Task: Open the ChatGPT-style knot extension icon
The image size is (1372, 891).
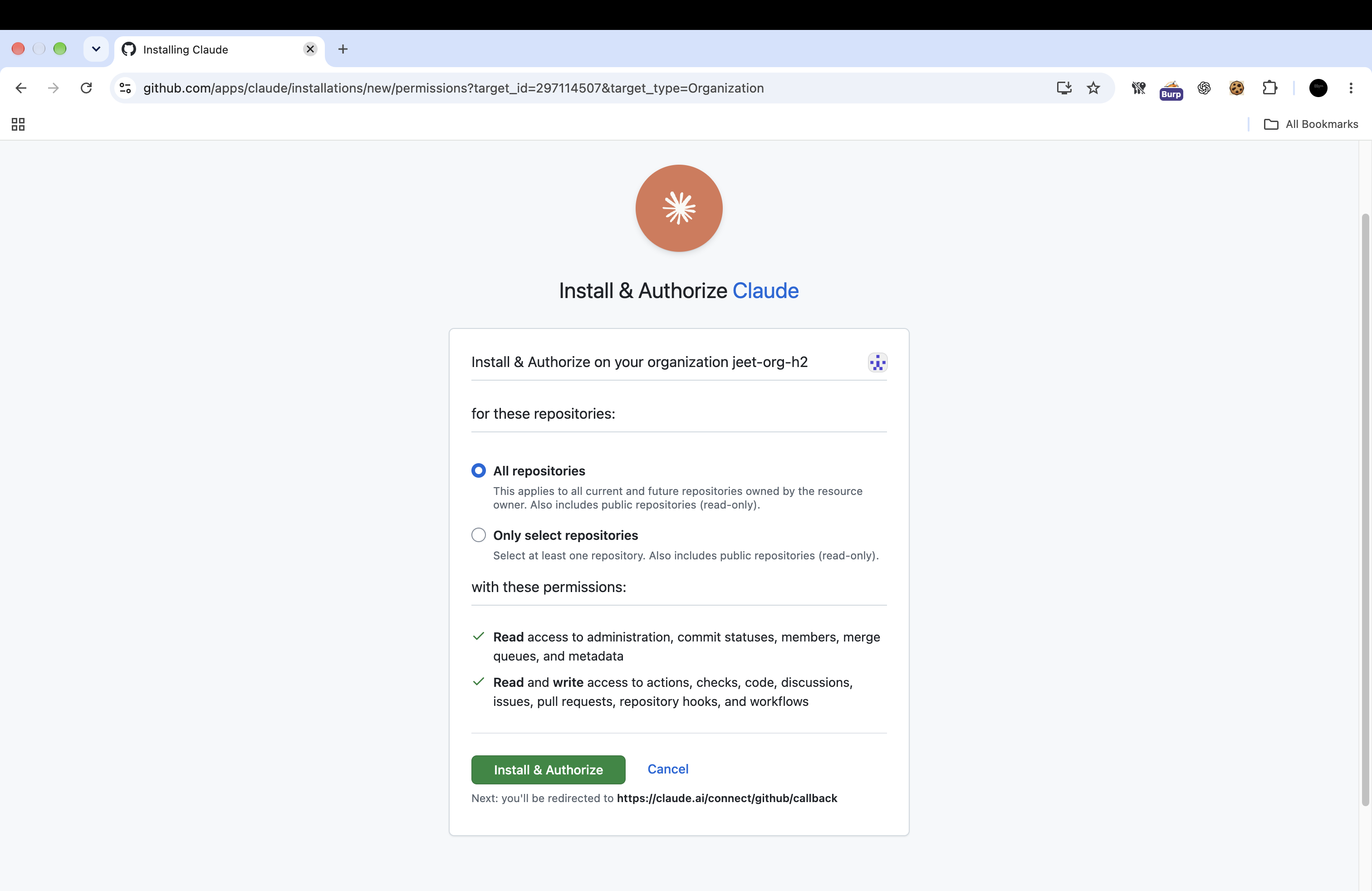Action: (1204, 88)
